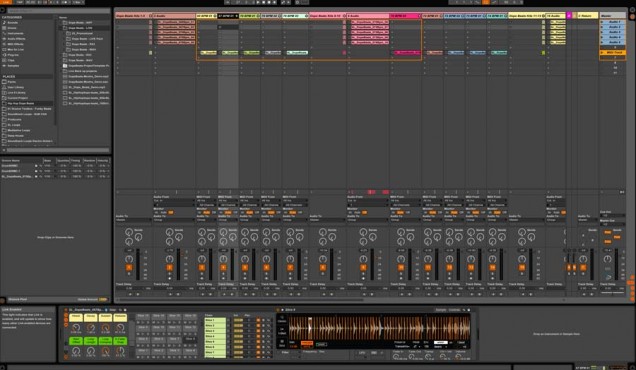Select Clips in browser categories
The height and width of the screenshot is (370, 636).
coord(11,60)
